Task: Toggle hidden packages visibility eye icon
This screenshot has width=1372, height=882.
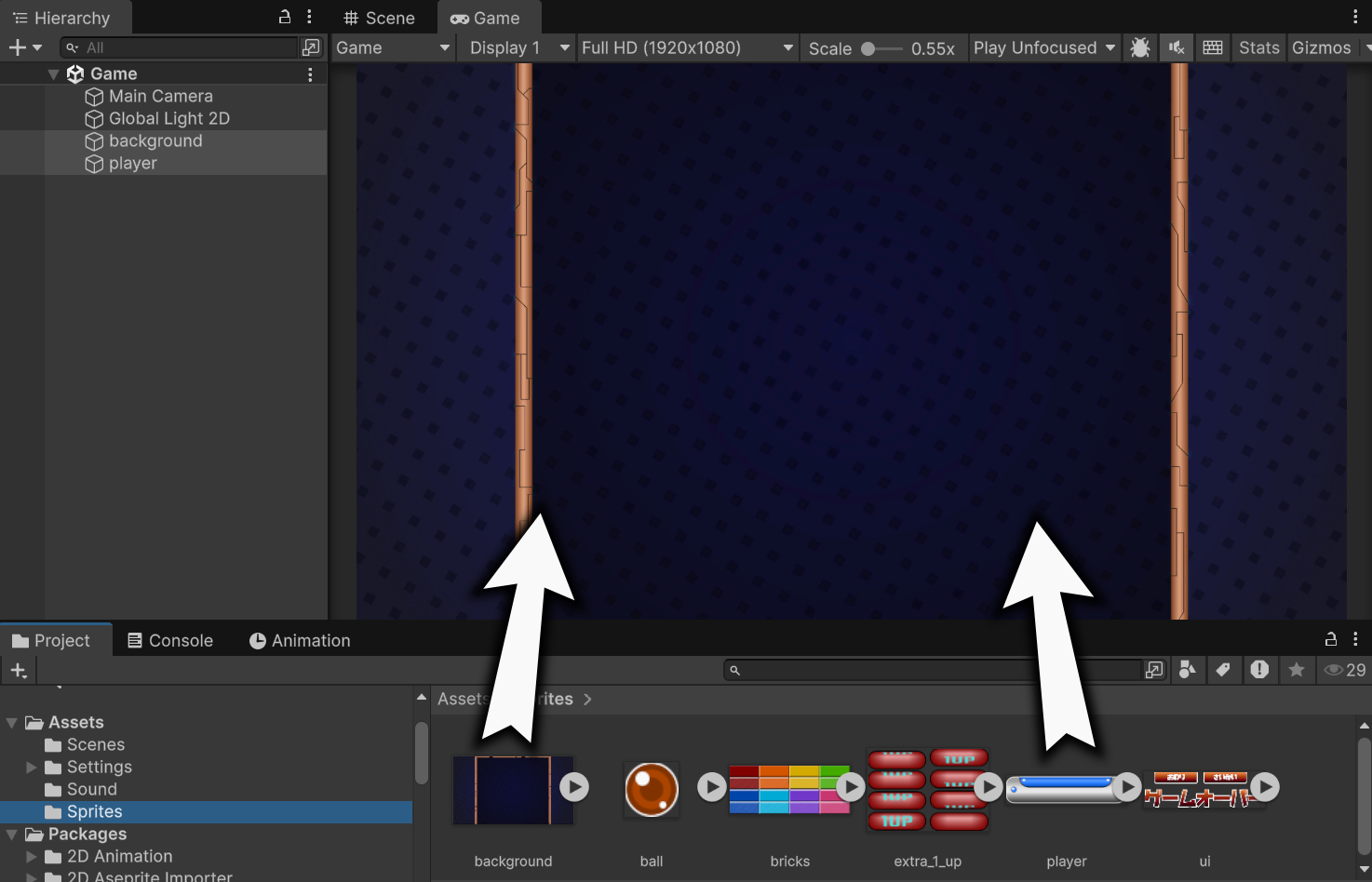Action: coord(1345,670)
